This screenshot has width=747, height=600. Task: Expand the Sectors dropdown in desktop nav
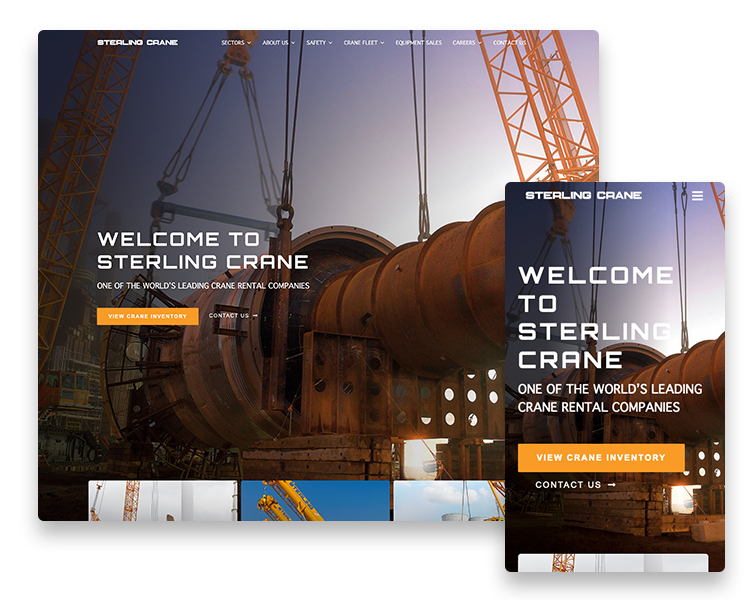click(236, 42)
